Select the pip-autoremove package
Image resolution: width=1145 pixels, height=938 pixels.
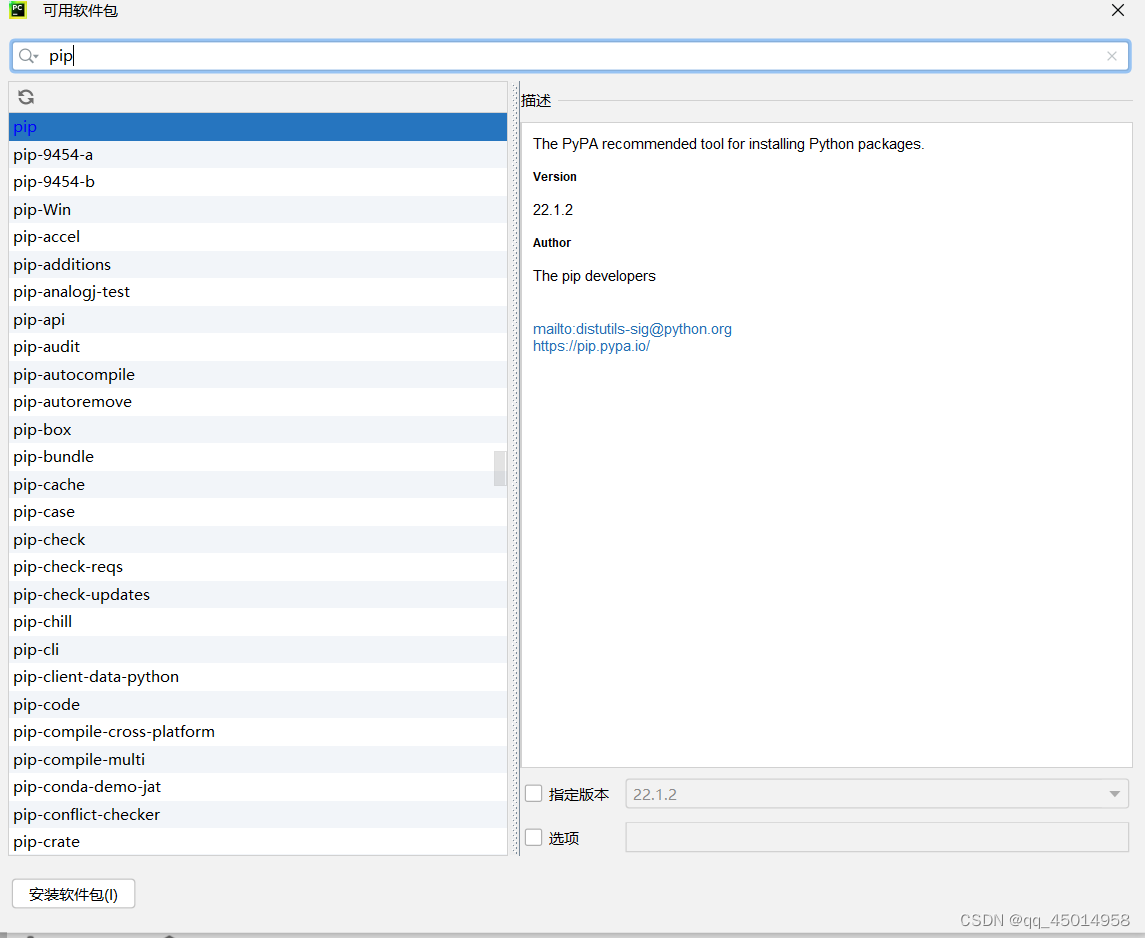pos(258,402)
